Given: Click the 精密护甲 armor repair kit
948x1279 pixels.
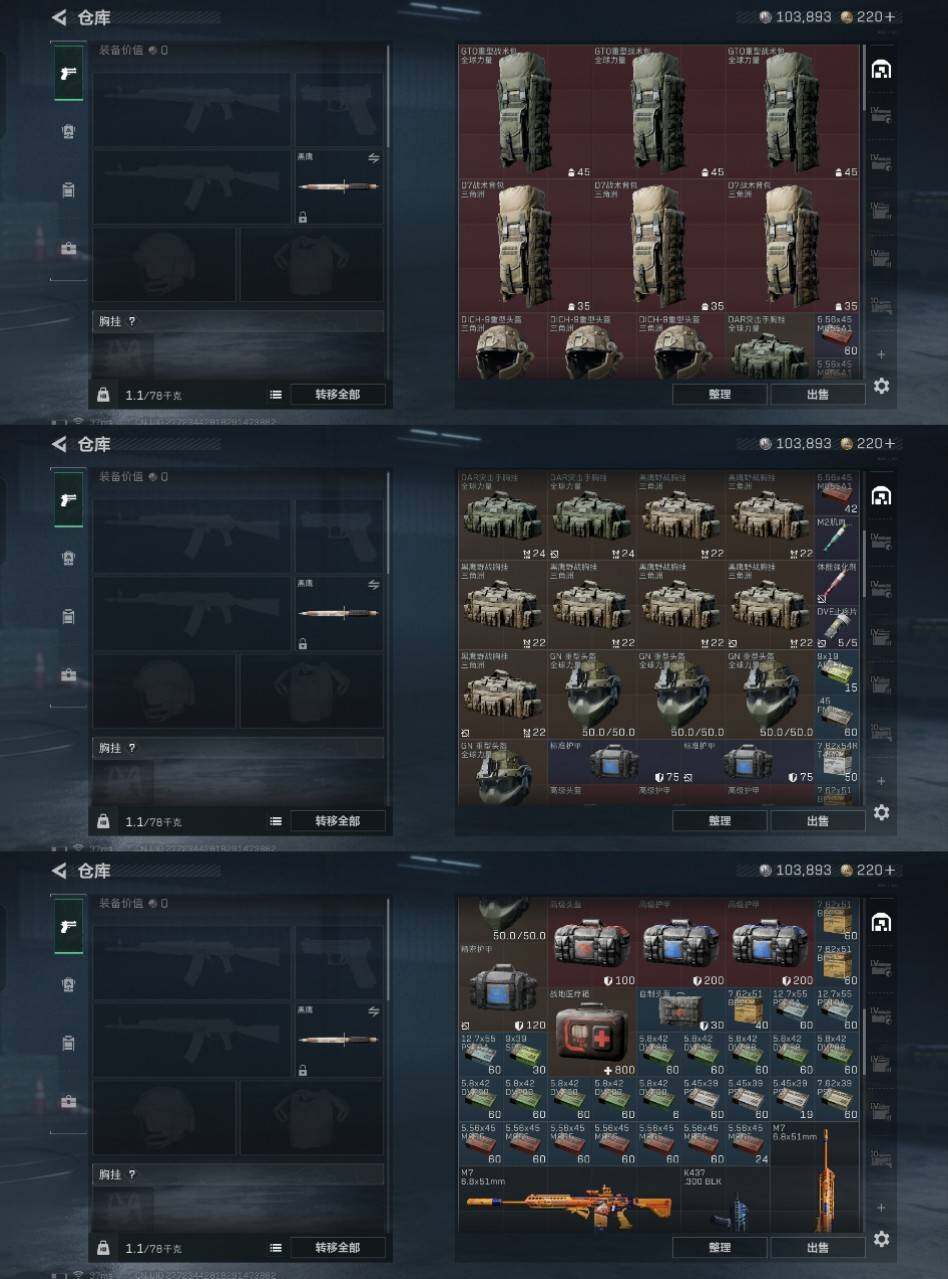Looking at the screenshot, I should click(x=503, y=987).
